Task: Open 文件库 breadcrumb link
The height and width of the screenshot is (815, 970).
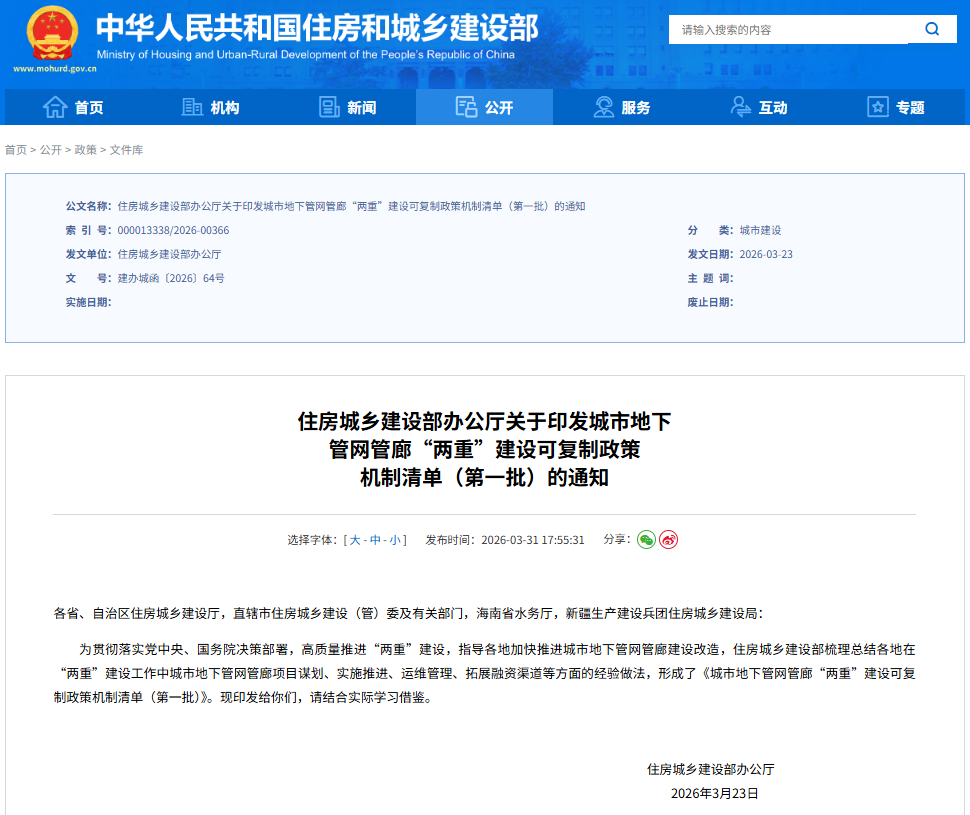Action: coord(126,150)
